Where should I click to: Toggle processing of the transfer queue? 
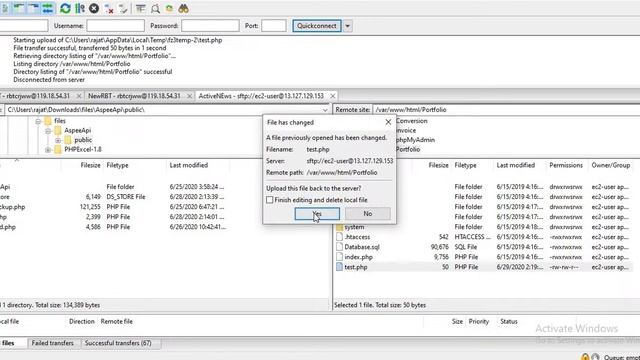click(x=80, y=8)
